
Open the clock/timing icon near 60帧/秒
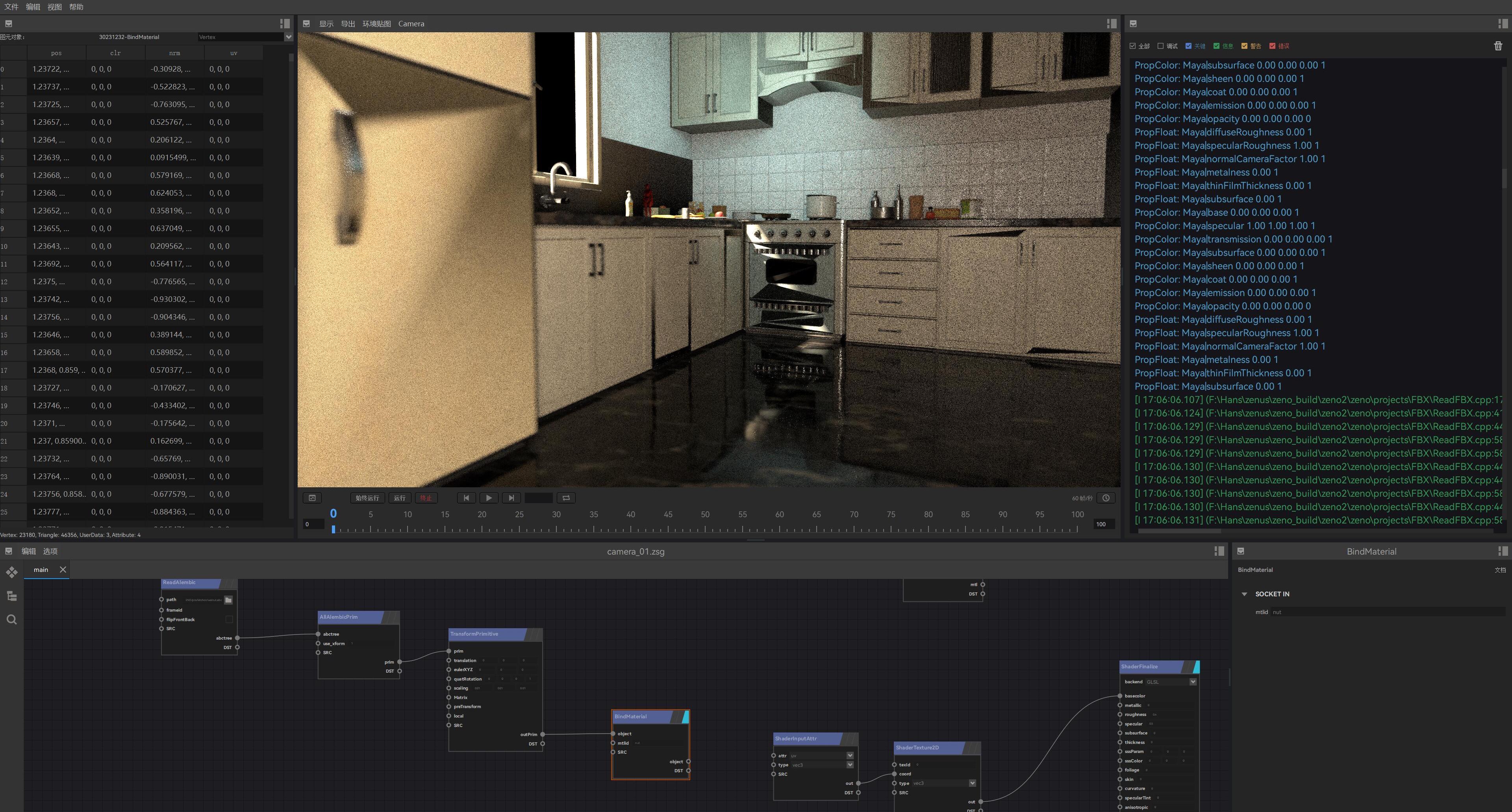(1106, 498)
